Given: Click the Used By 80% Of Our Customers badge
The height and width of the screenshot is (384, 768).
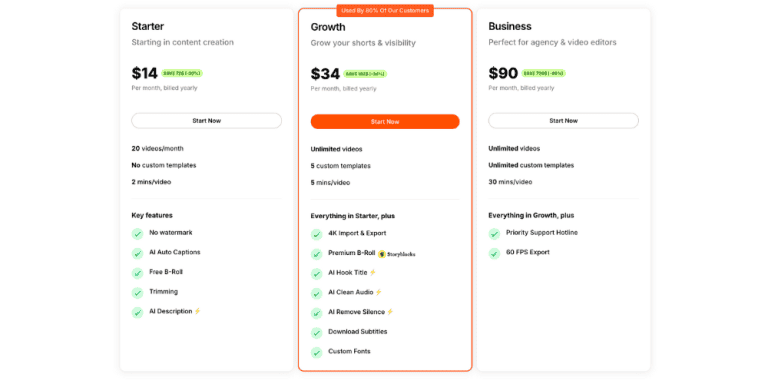Looking at the screenshot, I should (385, 10).
